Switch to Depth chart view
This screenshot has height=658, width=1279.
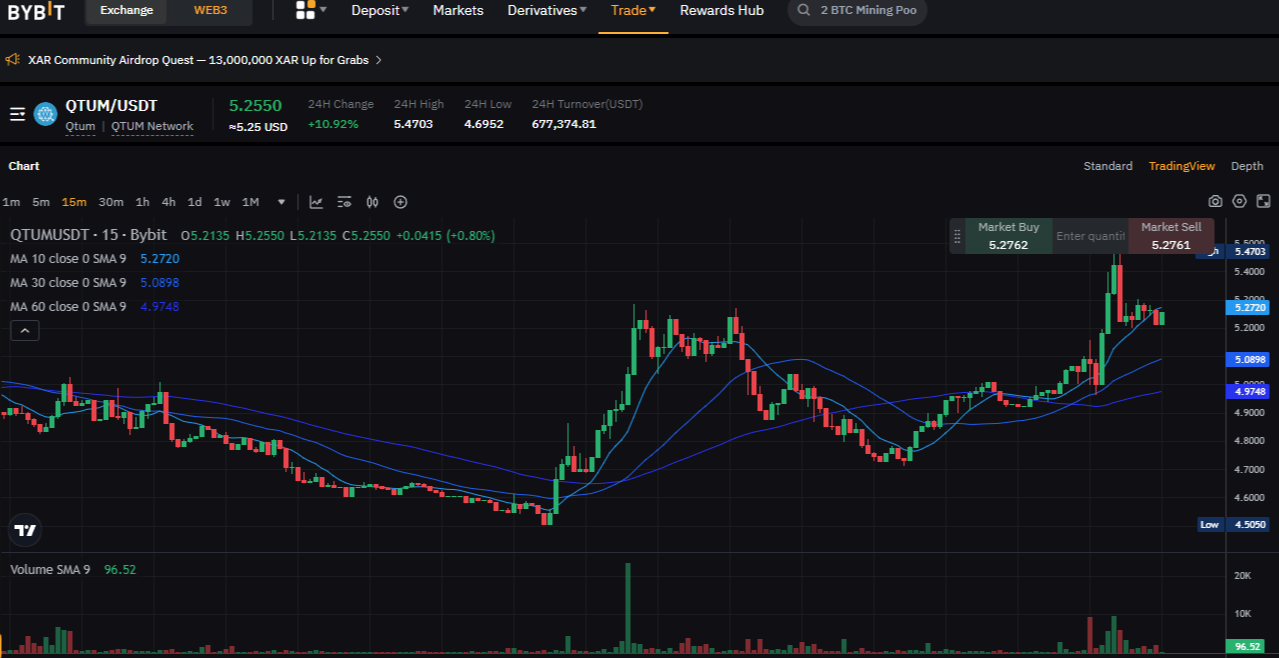coord(1247,166)
